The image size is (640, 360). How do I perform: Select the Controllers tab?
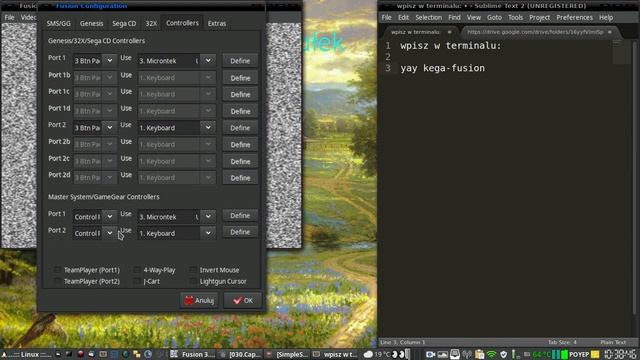click(x=182, y=23)
